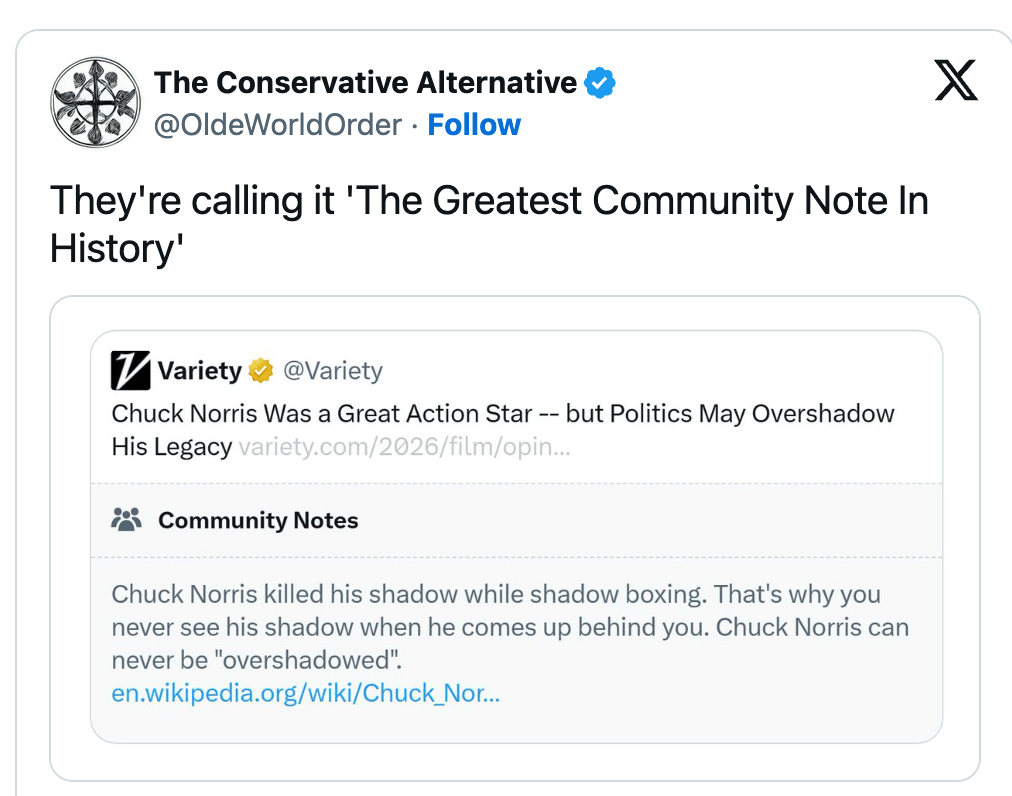Open the en.wikipedia.org Chuck Norris link

305,692
